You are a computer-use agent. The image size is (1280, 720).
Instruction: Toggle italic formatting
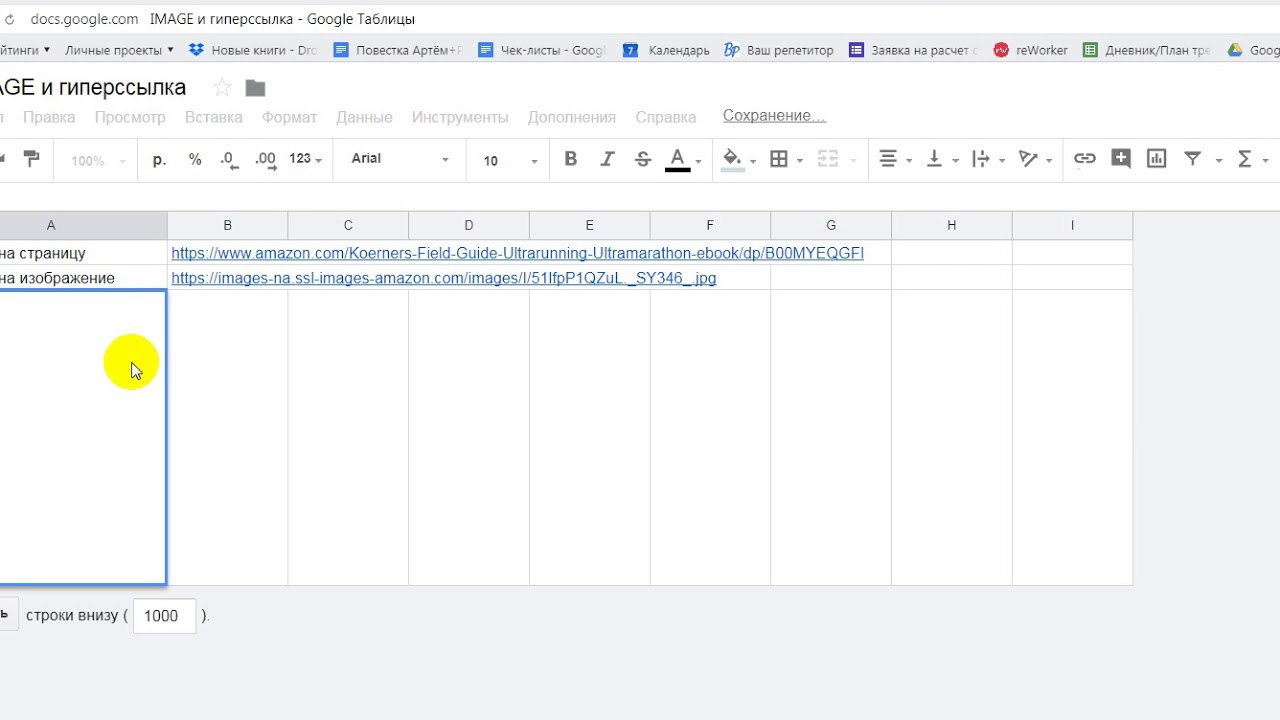pyautogui.click(x=606, y=159)
